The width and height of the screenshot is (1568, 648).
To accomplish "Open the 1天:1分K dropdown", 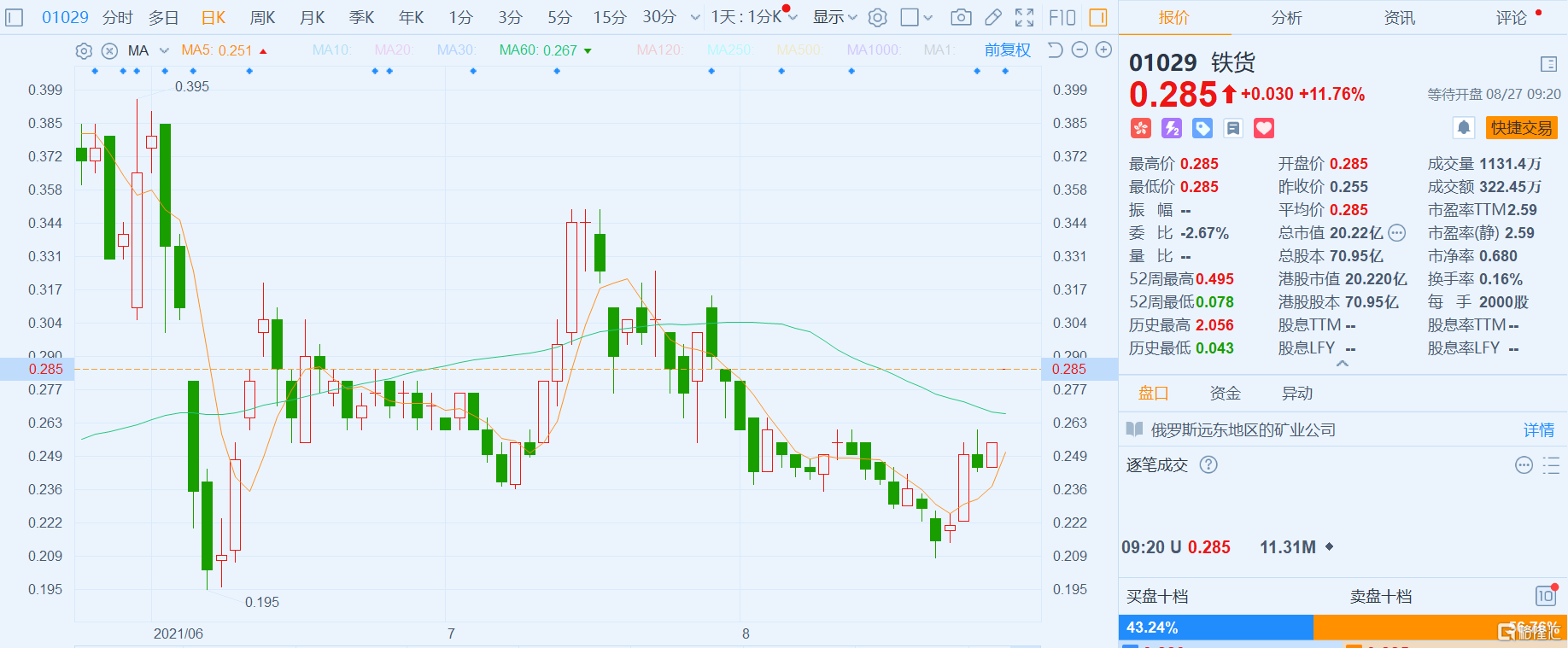I will pos(753,17).
